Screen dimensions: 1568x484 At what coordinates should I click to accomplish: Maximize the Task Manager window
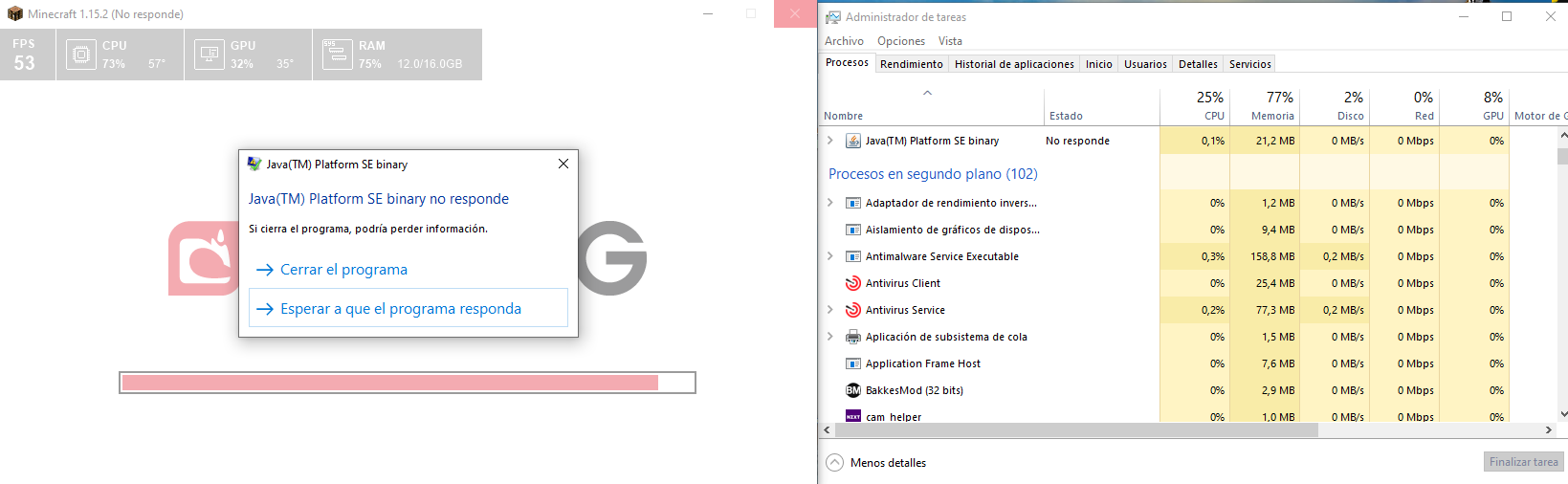coord(1507,16)
